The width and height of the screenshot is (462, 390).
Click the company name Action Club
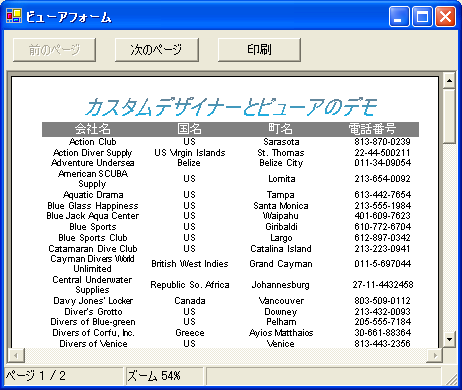pyautogui.click(x=93, y=142)
